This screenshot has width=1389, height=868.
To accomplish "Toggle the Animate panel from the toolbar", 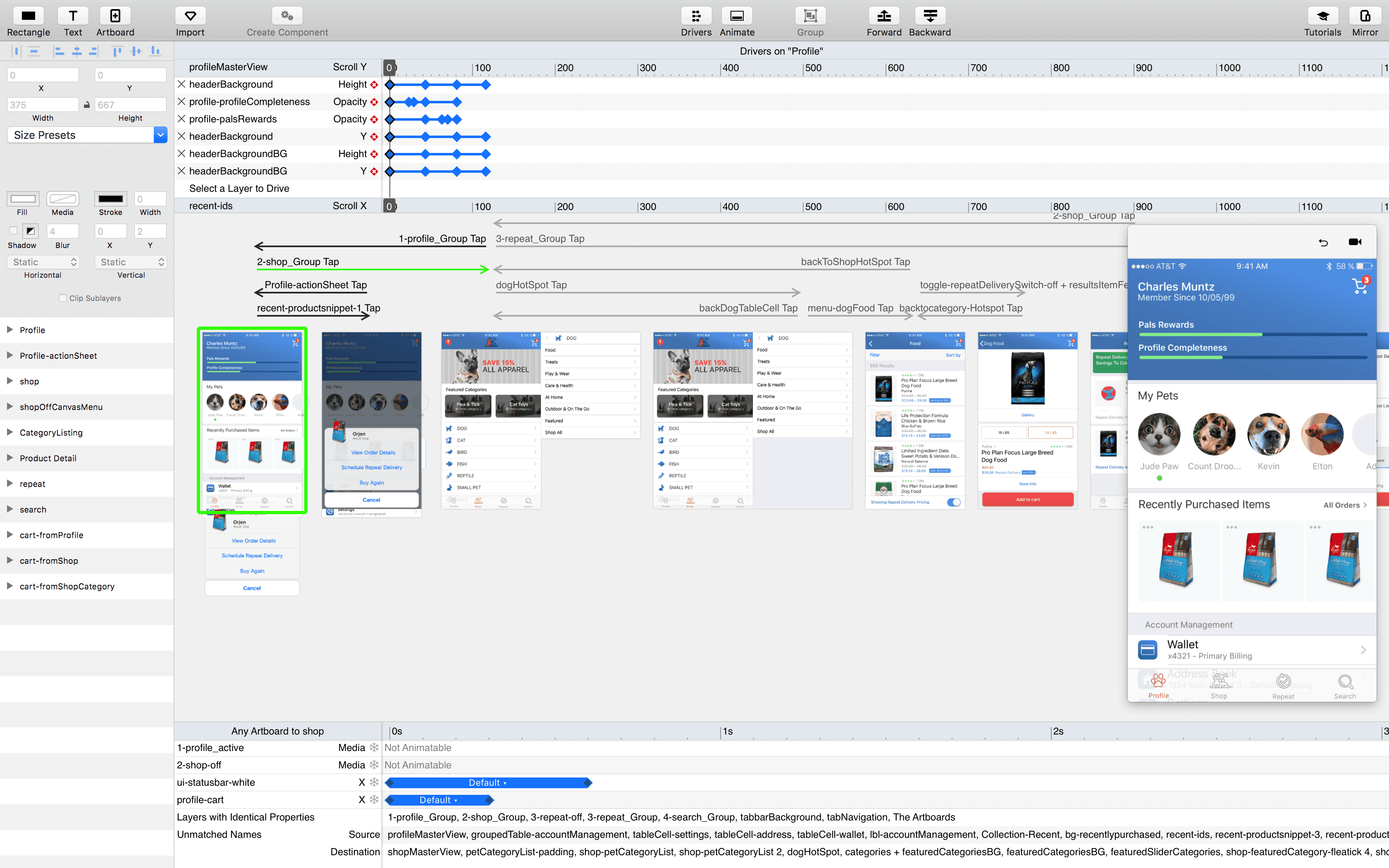I will [x=737, y=16].
